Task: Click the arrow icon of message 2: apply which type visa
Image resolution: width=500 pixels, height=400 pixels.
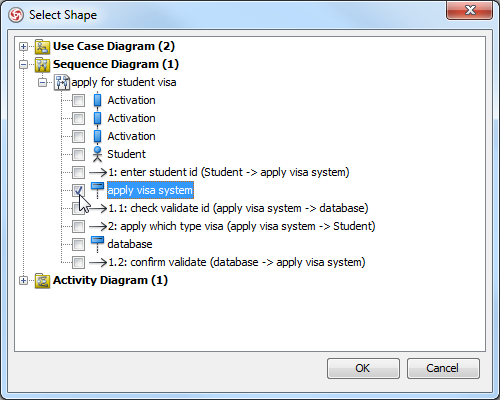Action: point(98,226)
